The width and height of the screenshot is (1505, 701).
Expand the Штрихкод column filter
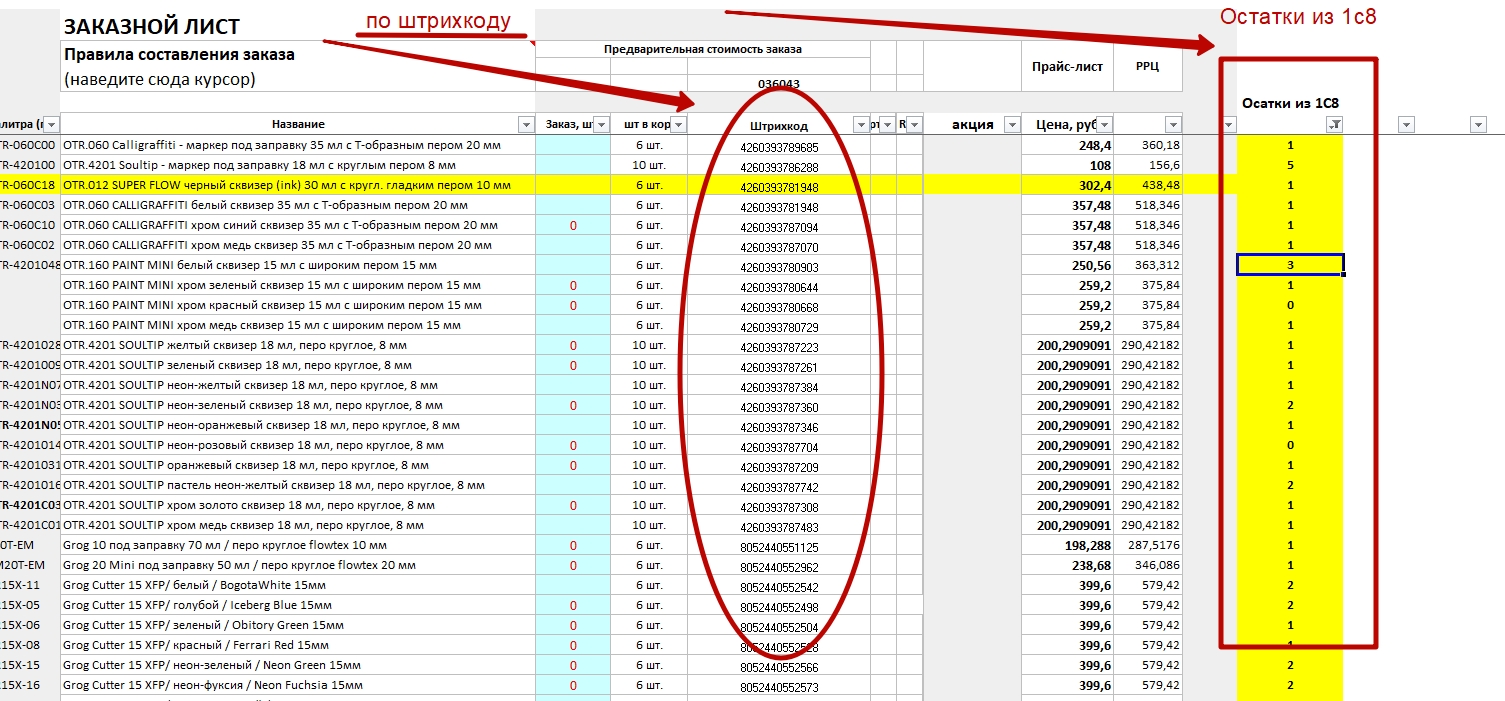(861, 124)
